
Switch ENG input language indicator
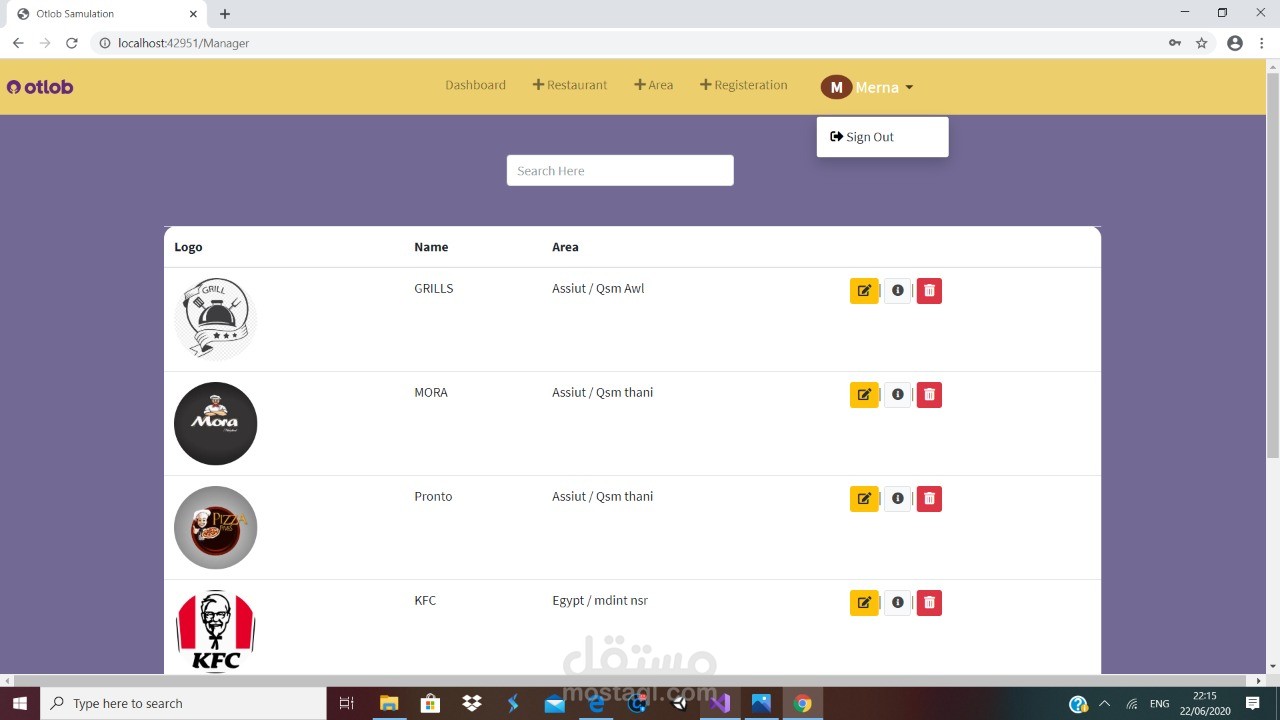point(1159,704)
